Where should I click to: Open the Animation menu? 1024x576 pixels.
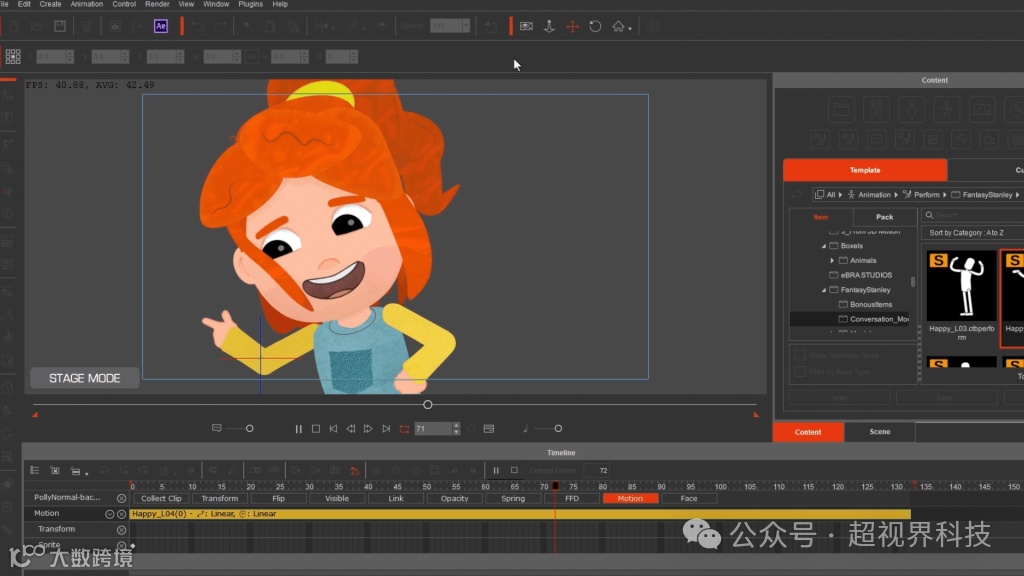click(86, 4)
